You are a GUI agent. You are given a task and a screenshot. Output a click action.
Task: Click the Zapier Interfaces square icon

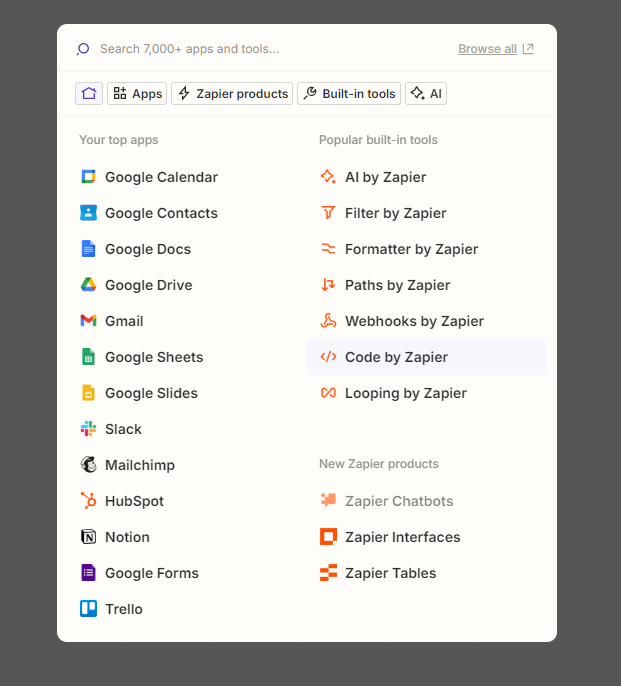(x=328, y=537)
